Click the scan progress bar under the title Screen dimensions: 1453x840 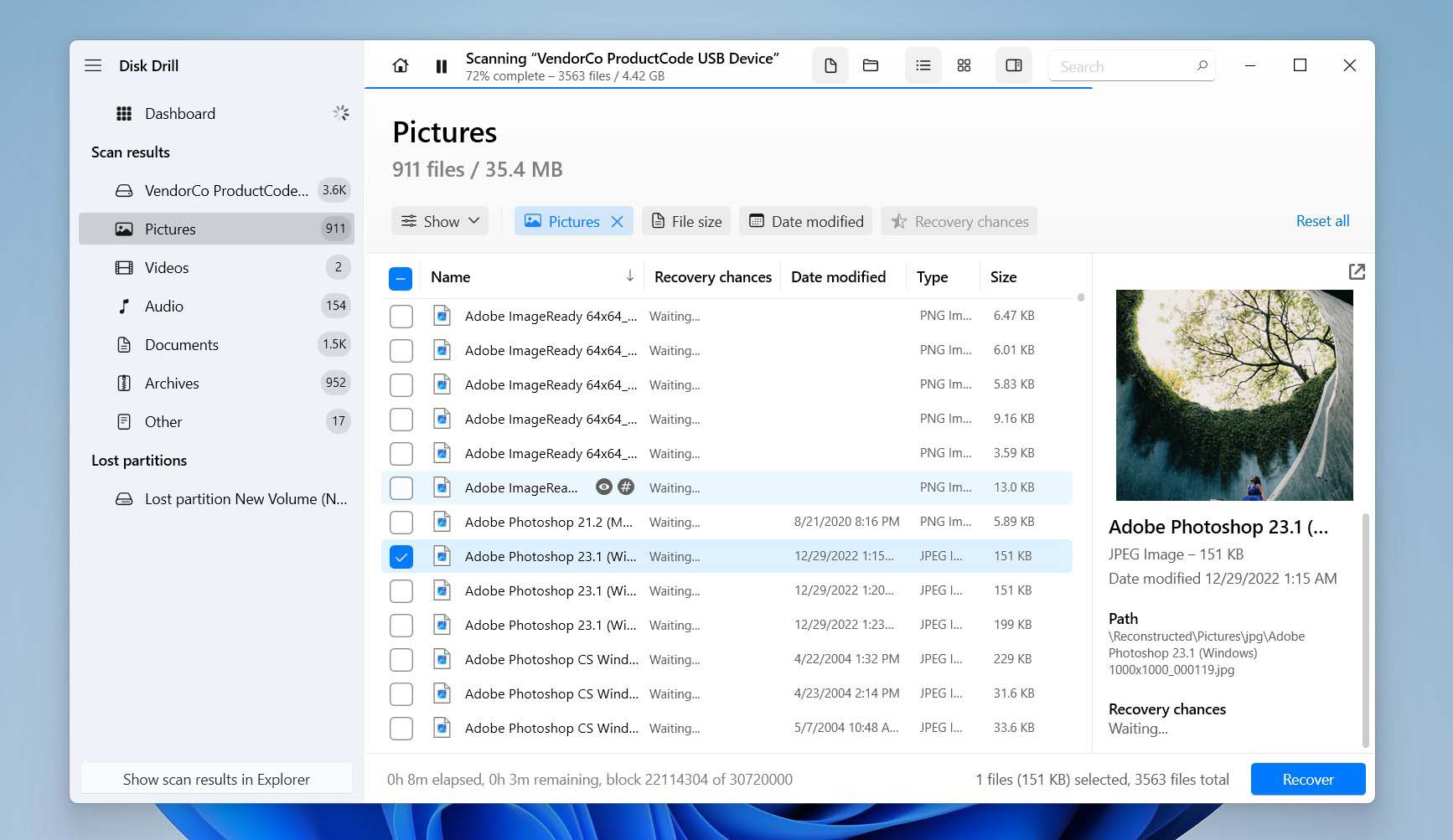tap(728, 87)
